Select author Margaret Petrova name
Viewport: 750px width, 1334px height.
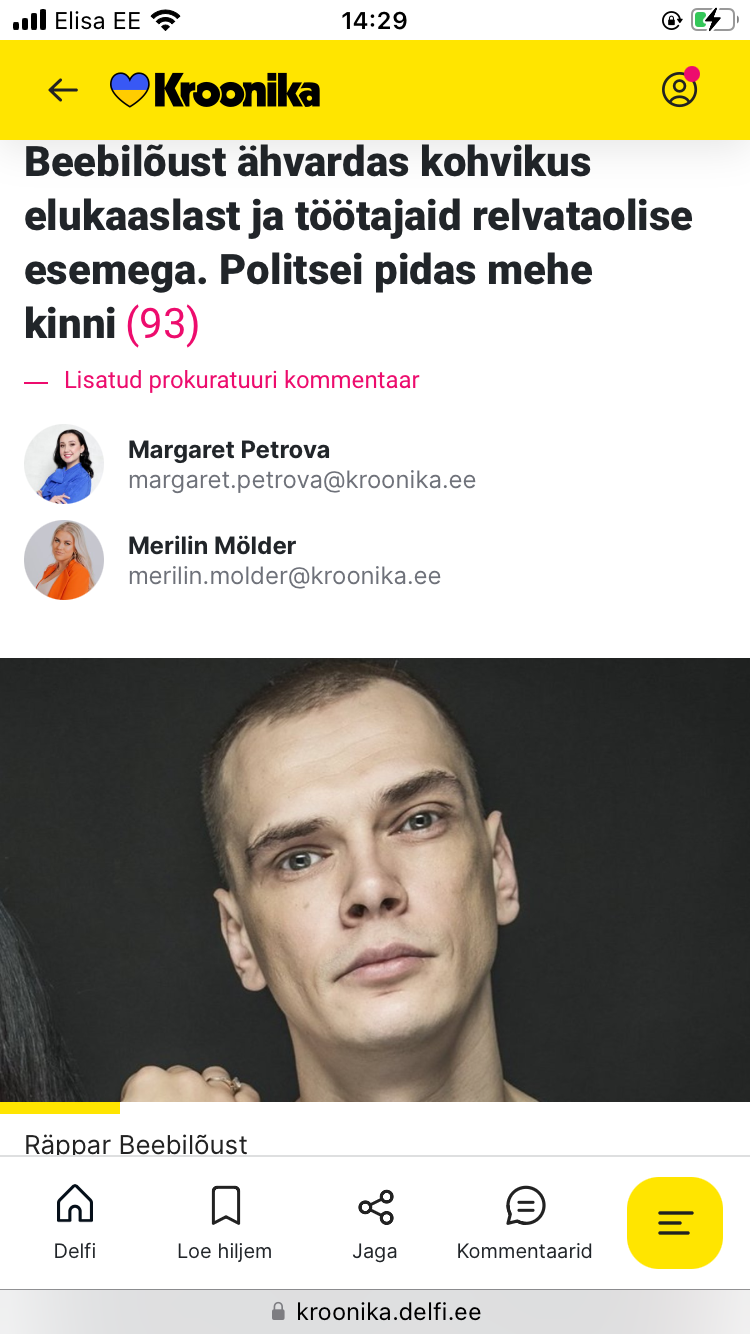tap(229, 450)
